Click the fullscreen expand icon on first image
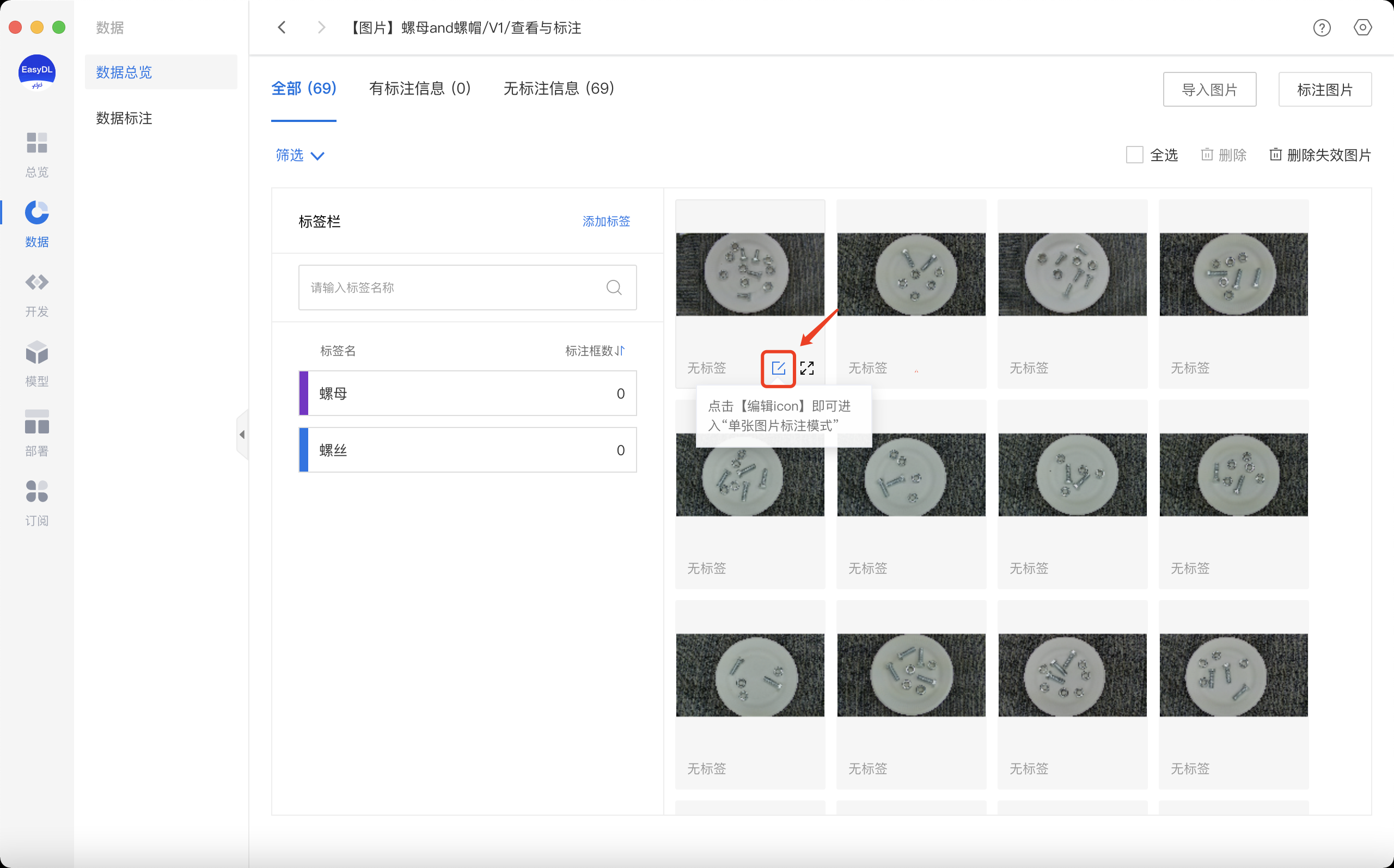1394x868 pixels. [x=807, y=368]
